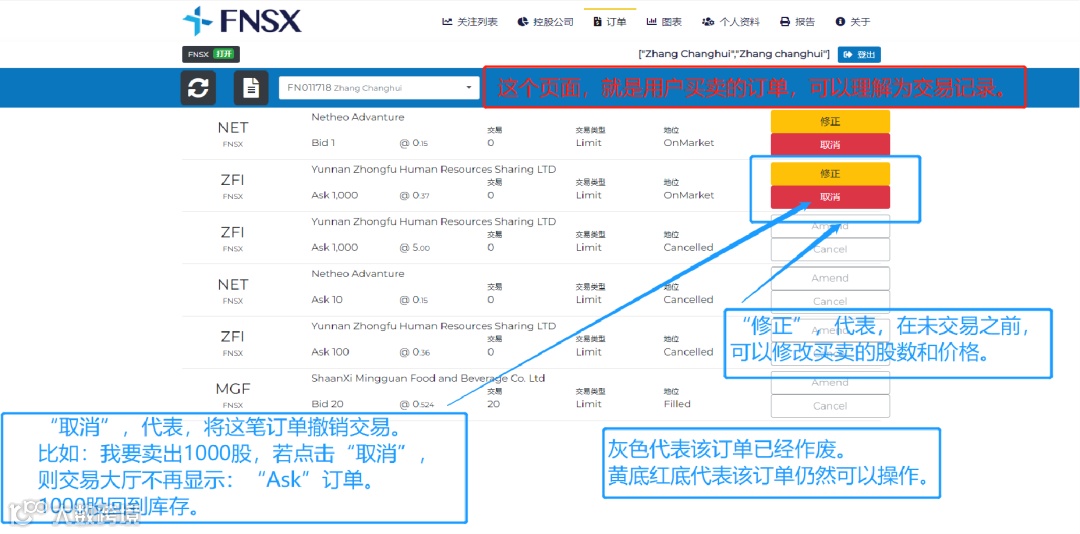This screenshot has height=534, width=1080.
Task: Click Cancel for the ZFI @5.00 cancelled order
Action: point(830,249)
